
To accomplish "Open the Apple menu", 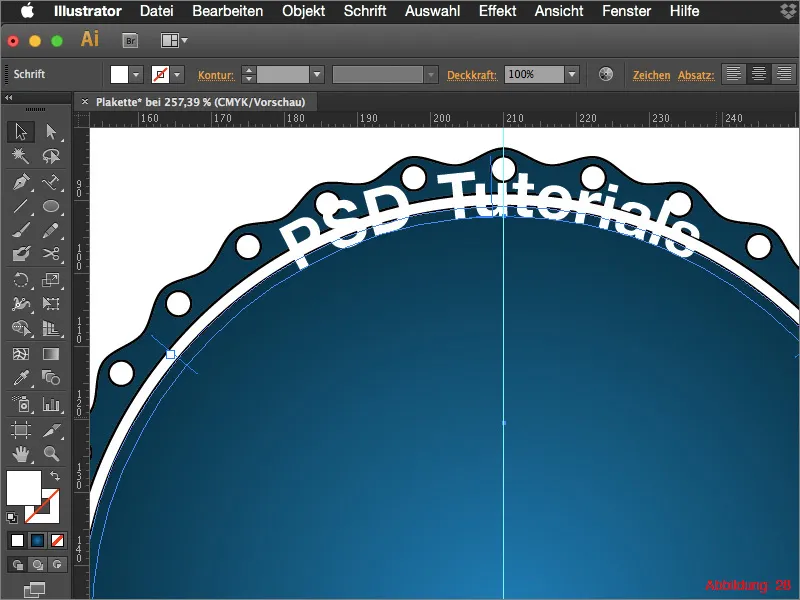I will 28,11.
